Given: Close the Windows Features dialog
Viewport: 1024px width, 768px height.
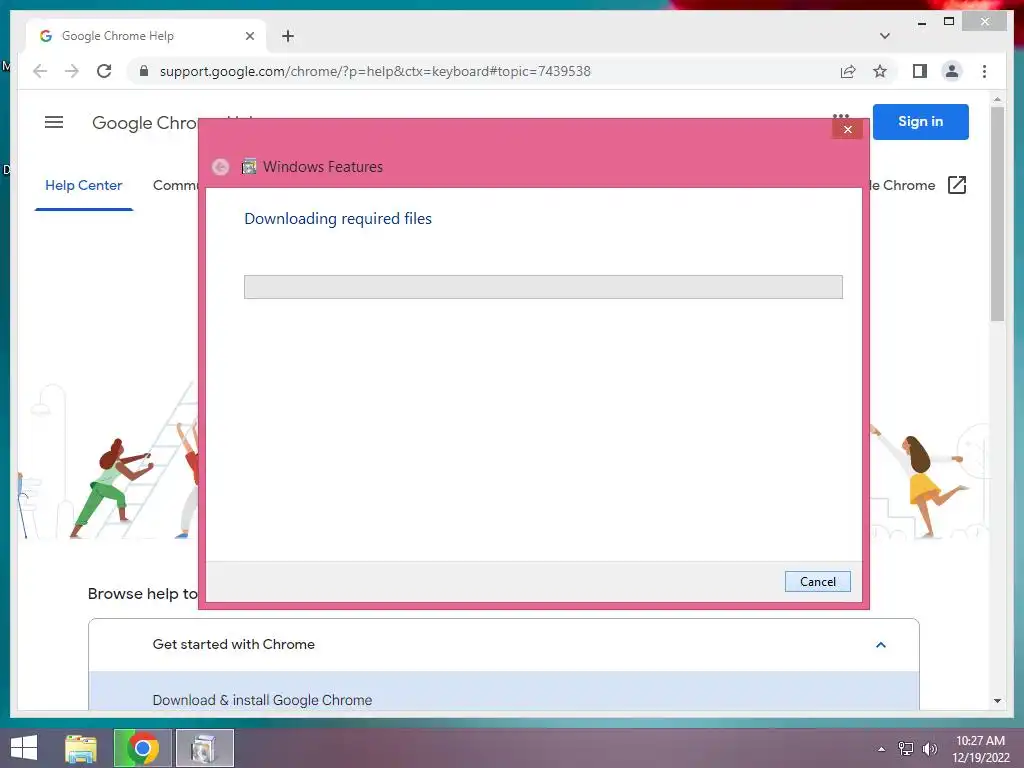Looking at the screenshot, I should click(x=847, y=129).
